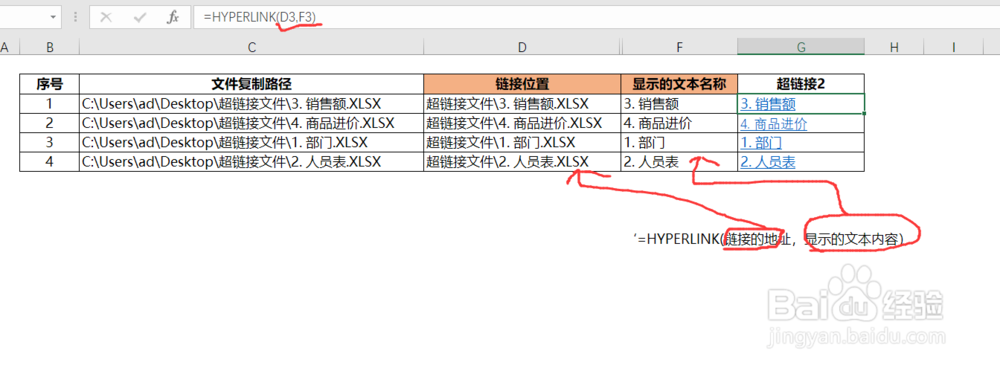Select link location '超链接文件\2. 人员表.XLSX'
Screen dimensions: 1000x371
tap(522, 163)
